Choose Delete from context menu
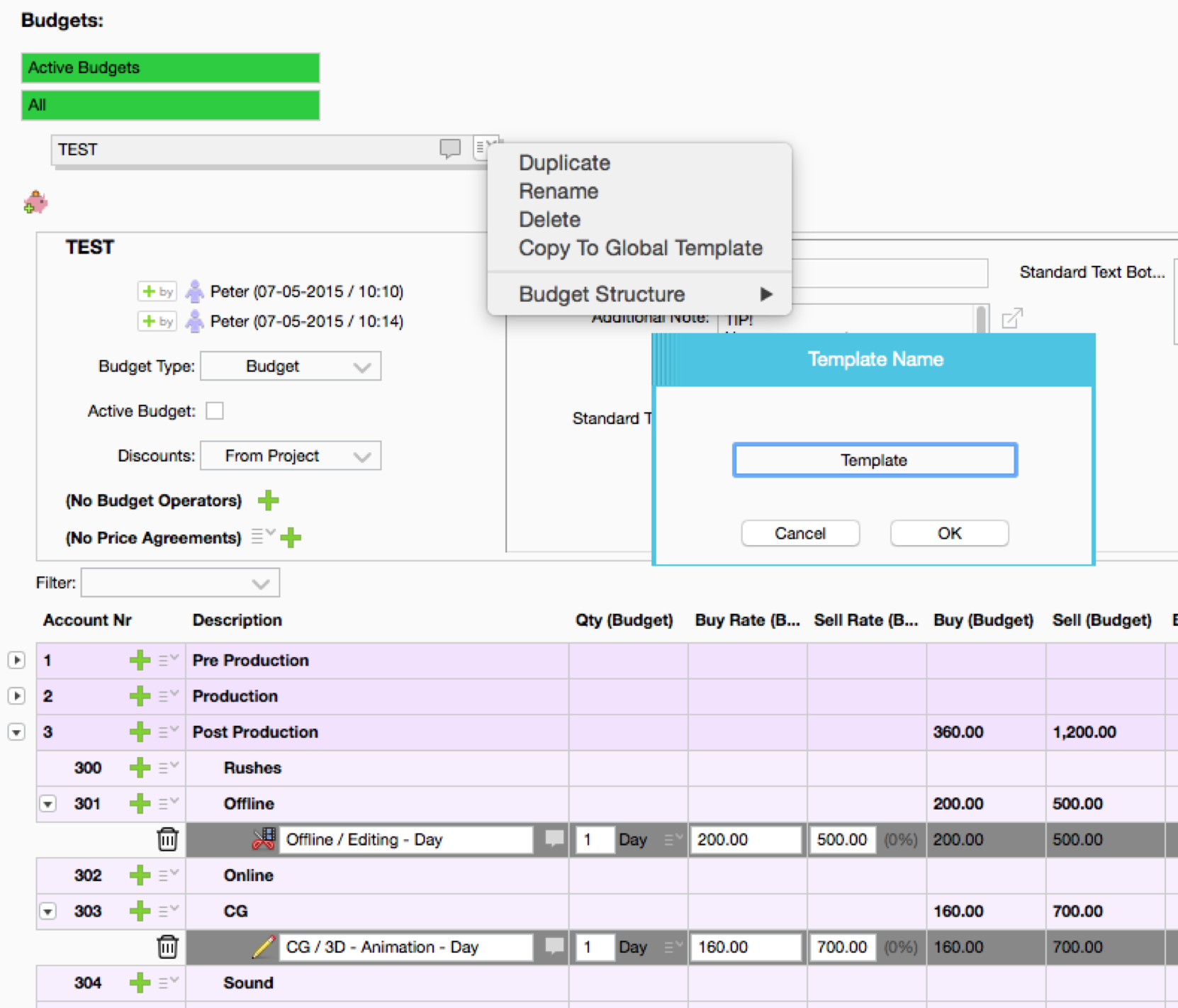The image size is (1178, 1008). pos(549,219)
